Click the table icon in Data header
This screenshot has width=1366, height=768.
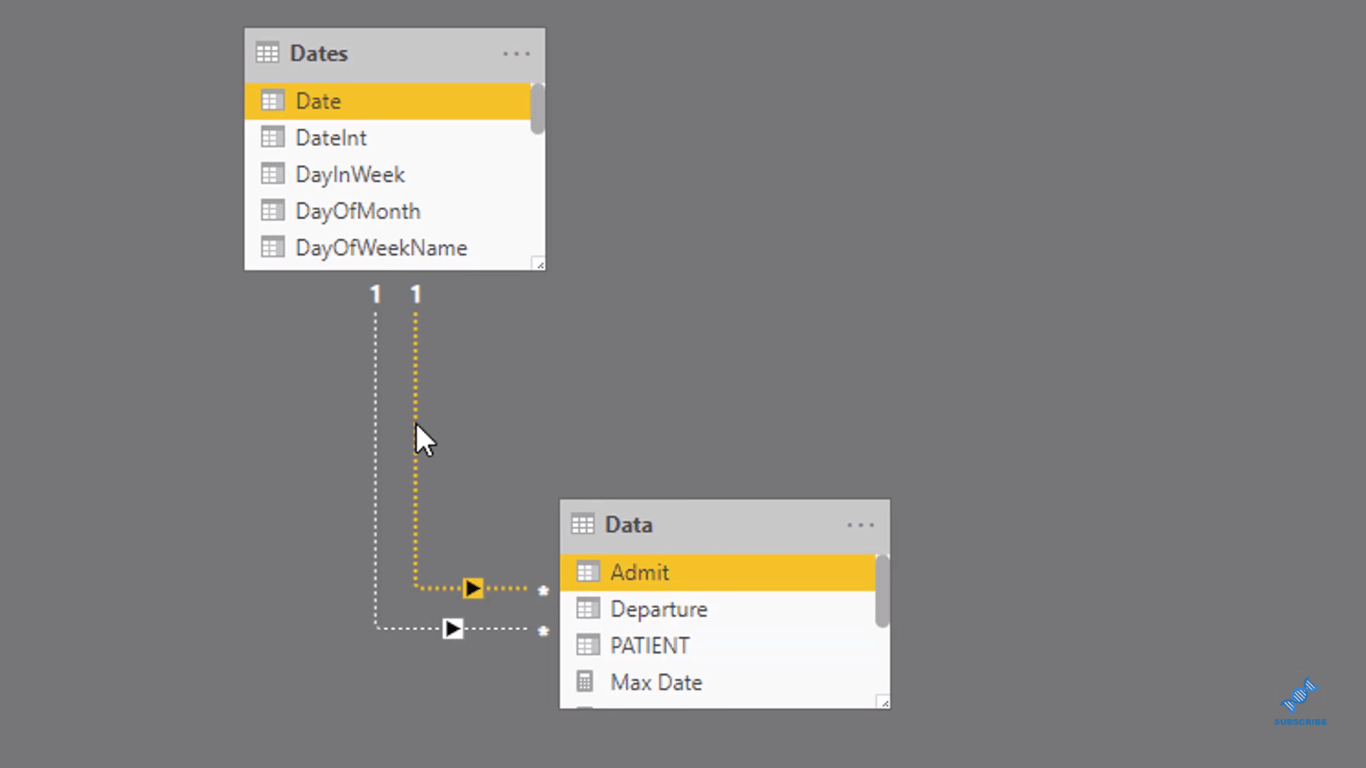[x=582, y=524]
